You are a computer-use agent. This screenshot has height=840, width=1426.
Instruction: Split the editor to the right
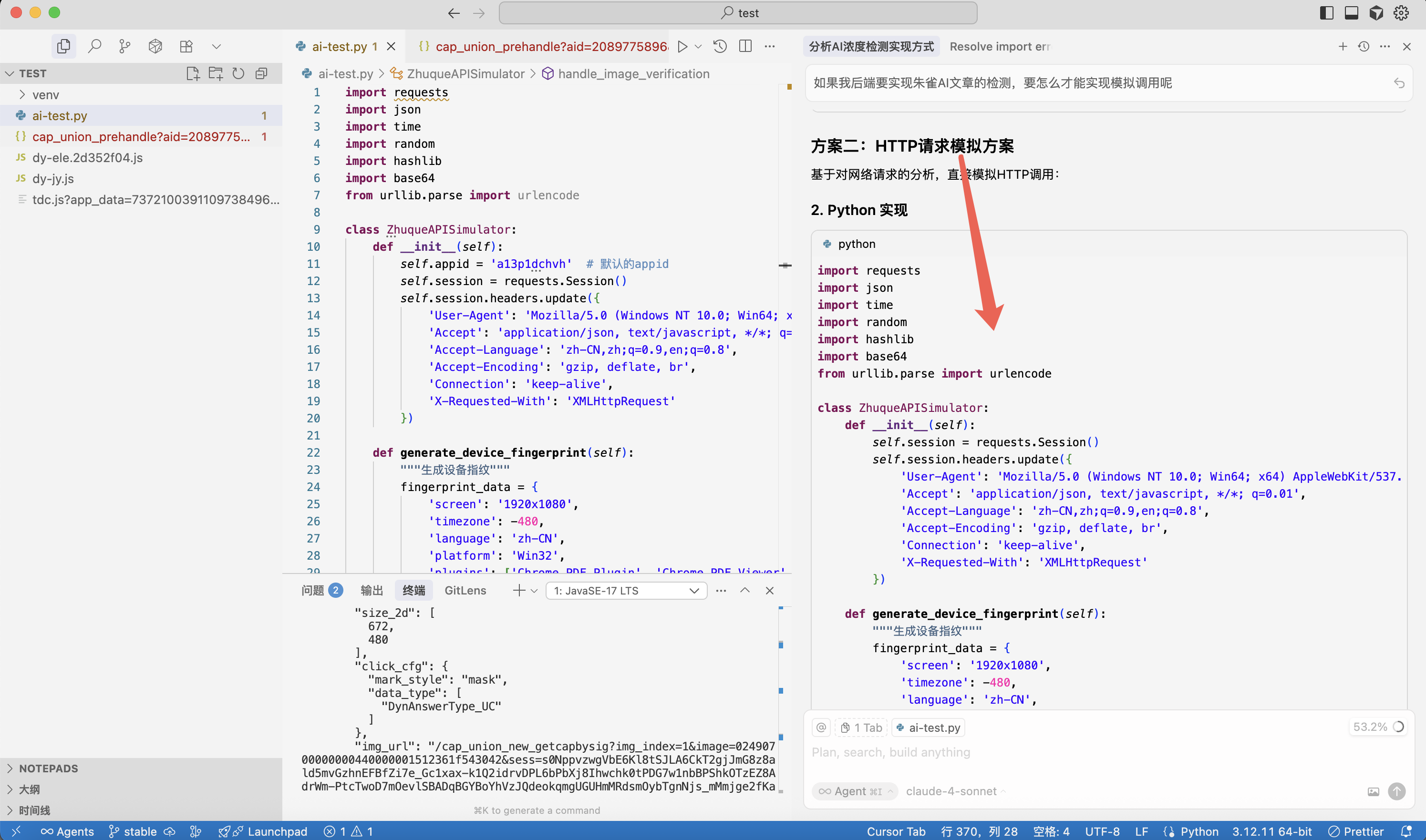click(x=745, y=46)
